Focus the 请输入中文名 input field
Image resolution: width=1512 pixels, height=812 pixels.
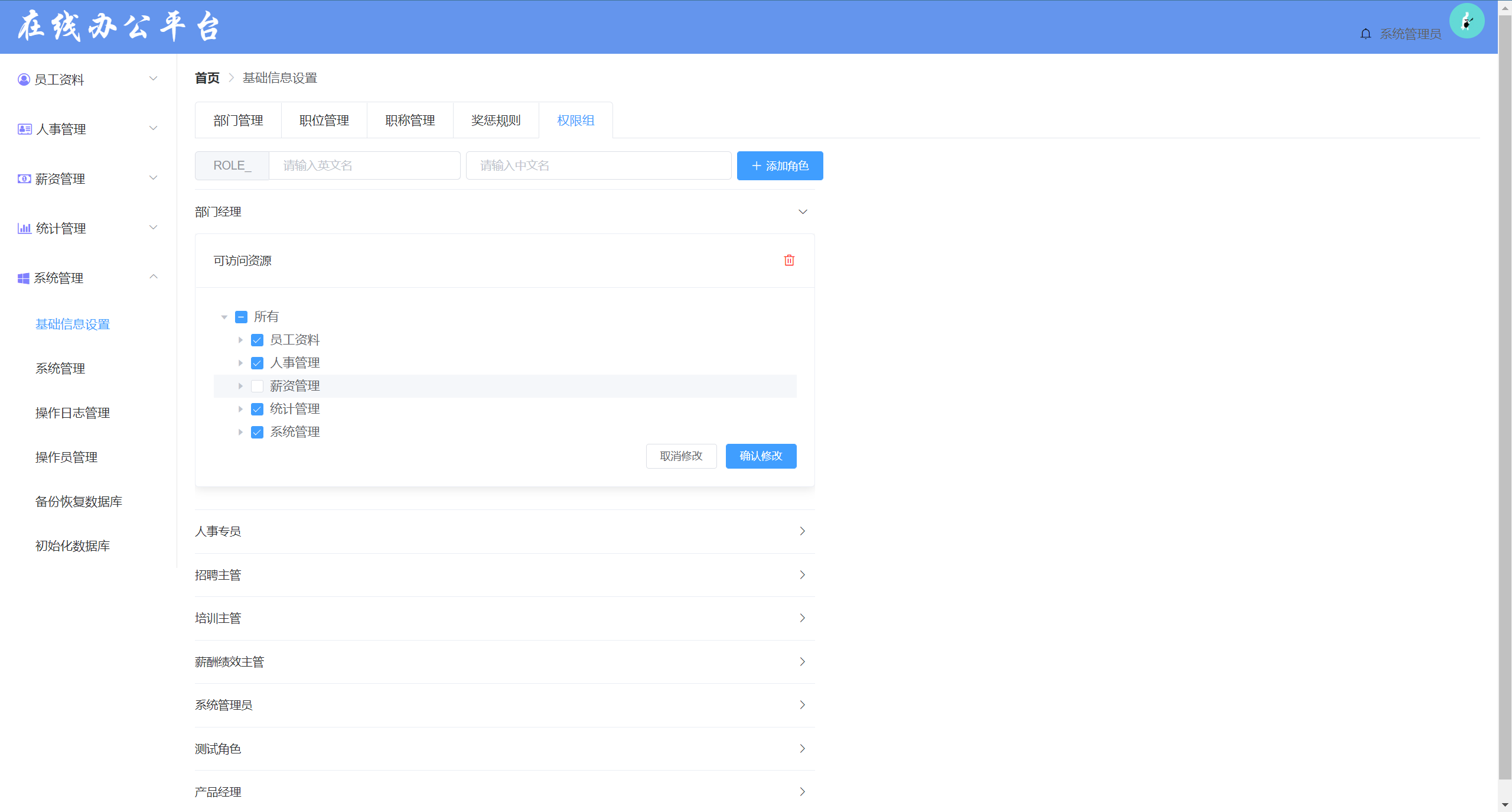coord(598,166)
